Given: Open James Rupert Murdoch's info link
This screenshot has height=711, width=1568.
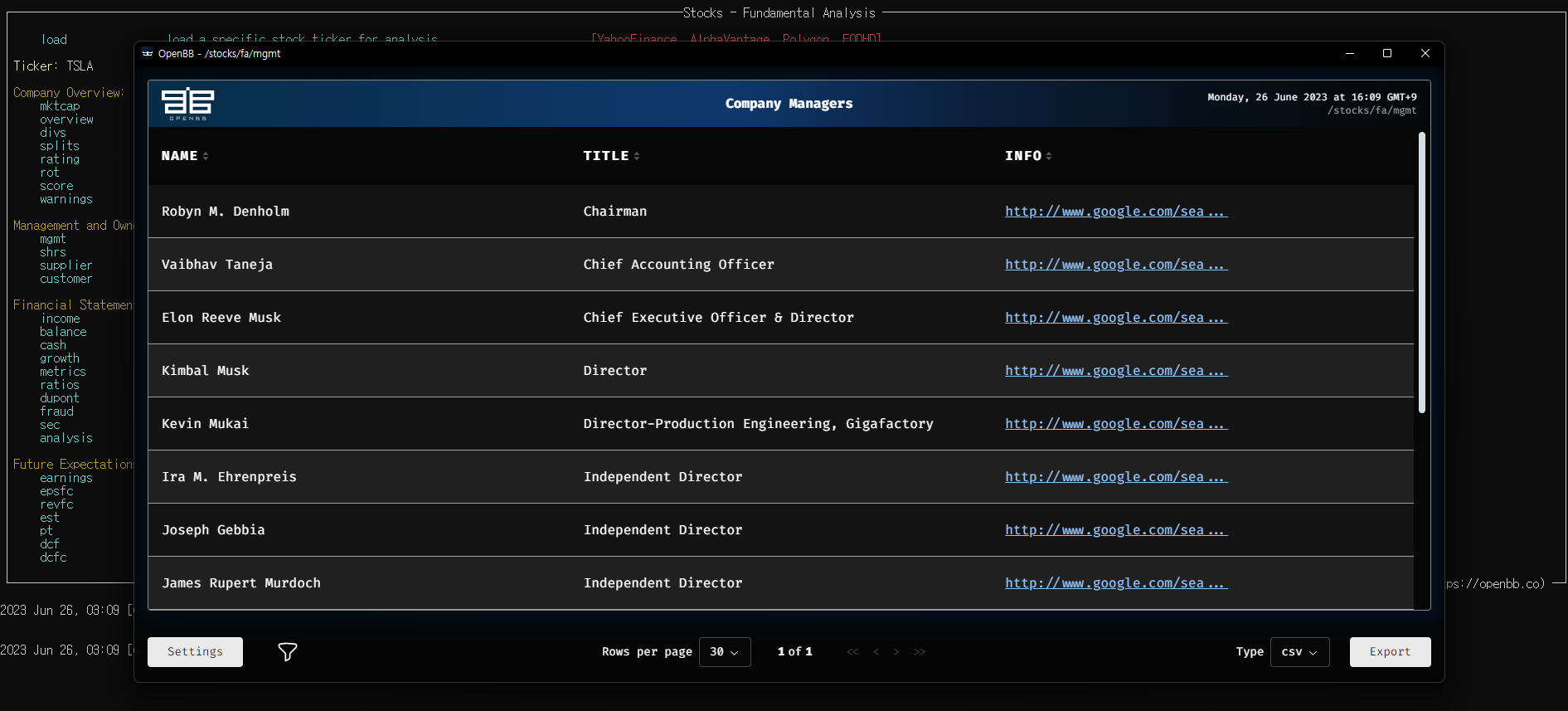Looking at the screenshot, I should pyautogui.click(x=1116, y=583).
